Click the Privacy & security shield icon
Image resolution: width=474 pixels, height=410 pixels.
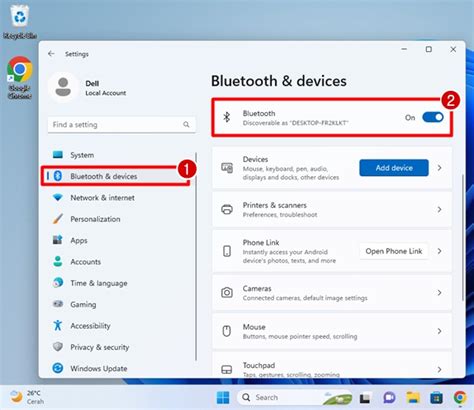pos(58,347)
